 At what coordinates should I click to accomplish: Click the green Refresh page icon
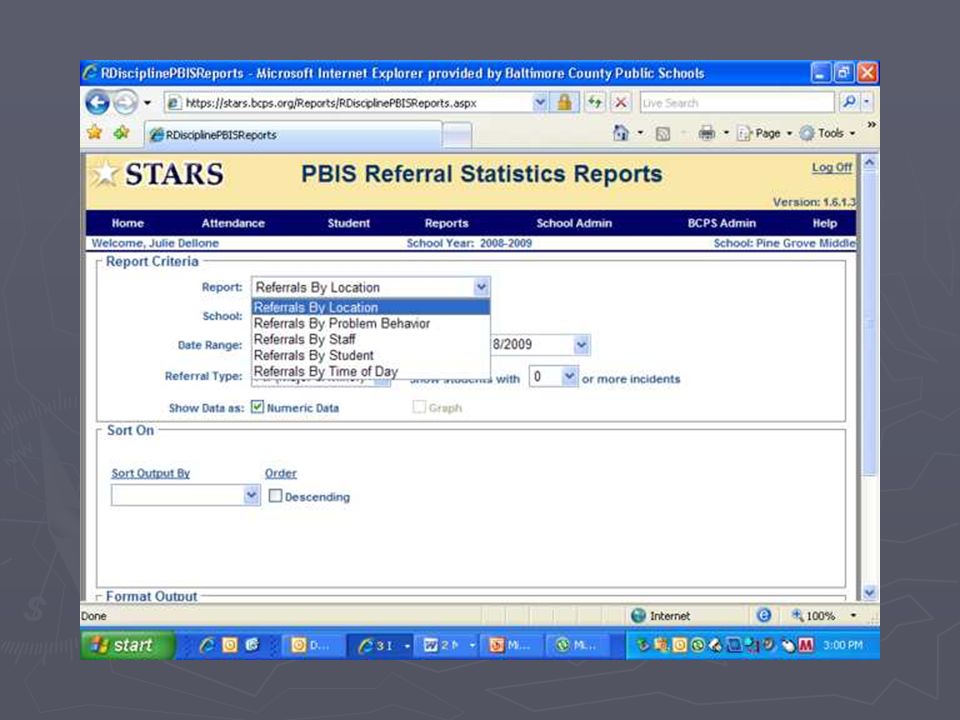(x=594, y=102)
